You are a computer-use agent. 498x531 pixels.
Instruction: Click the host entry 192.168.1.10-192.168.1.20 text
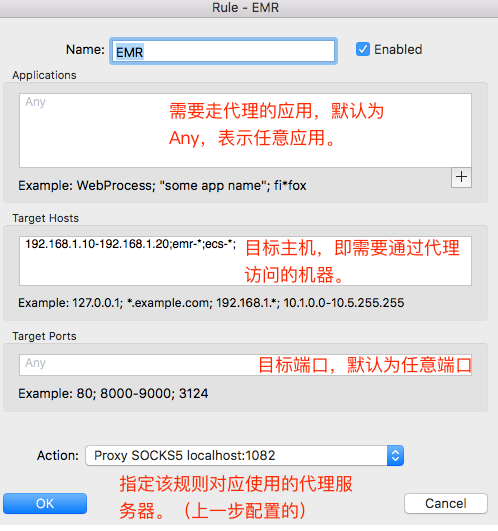[x=97, y=244]
